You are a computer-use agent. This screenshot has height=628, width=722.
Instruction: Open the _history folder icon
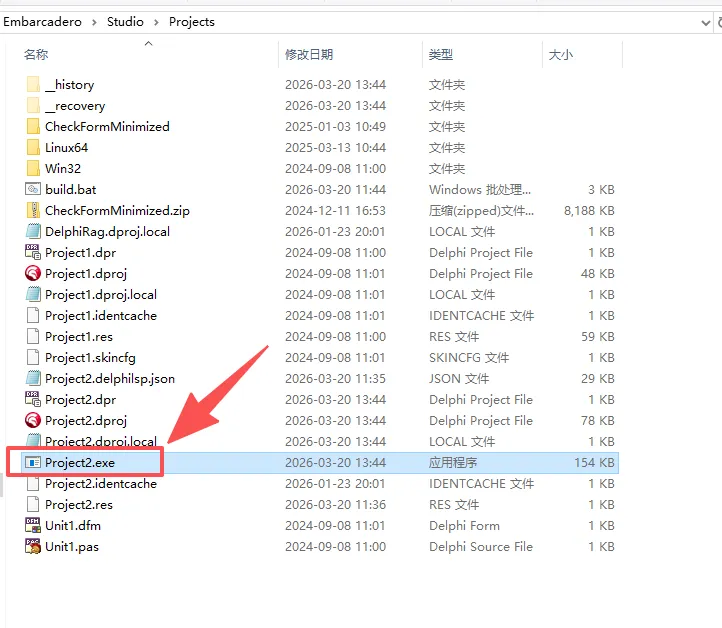click(33, 85)
